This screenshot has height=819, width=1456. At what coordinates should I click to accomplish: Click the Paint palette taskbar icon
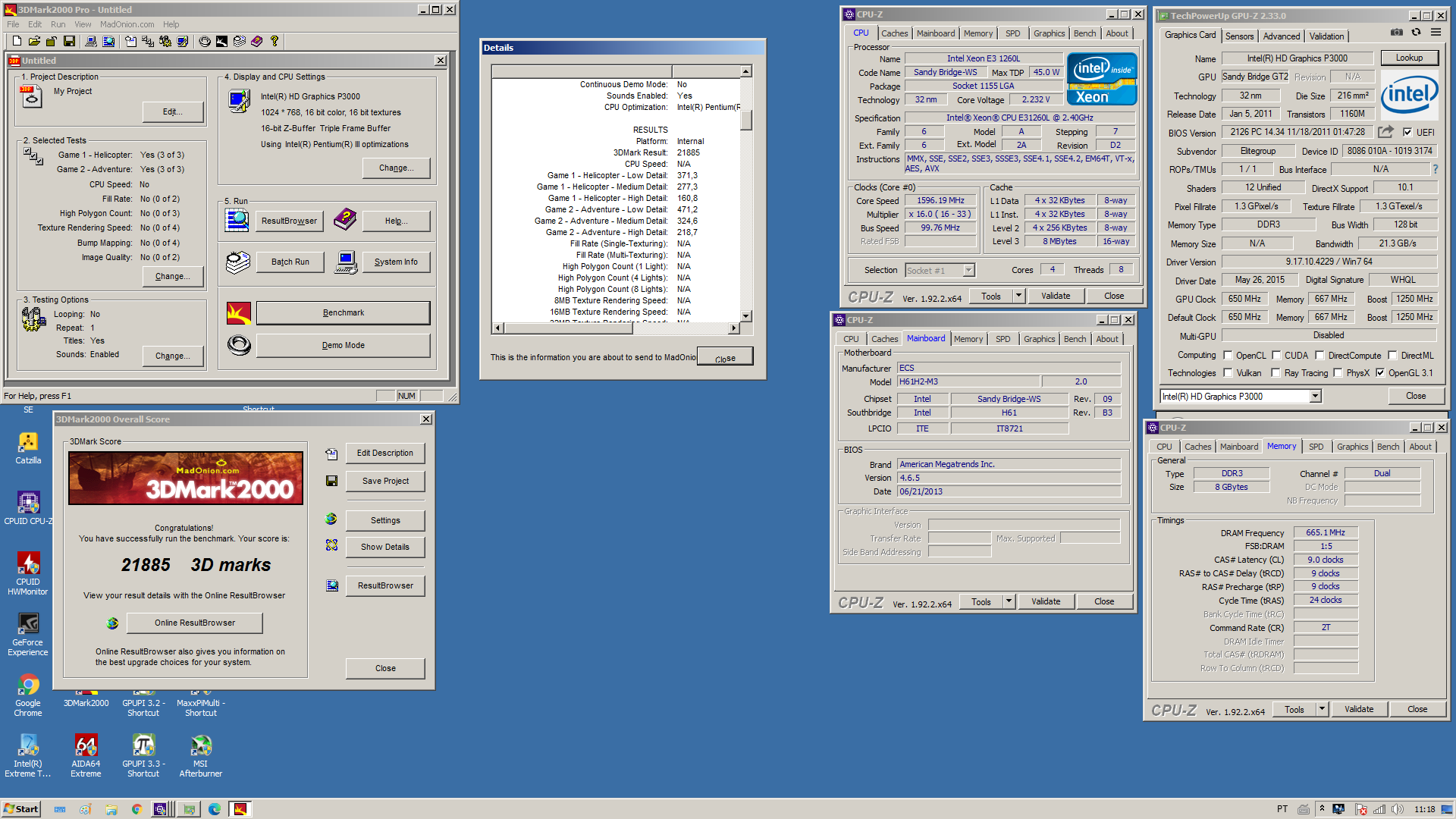86,809
